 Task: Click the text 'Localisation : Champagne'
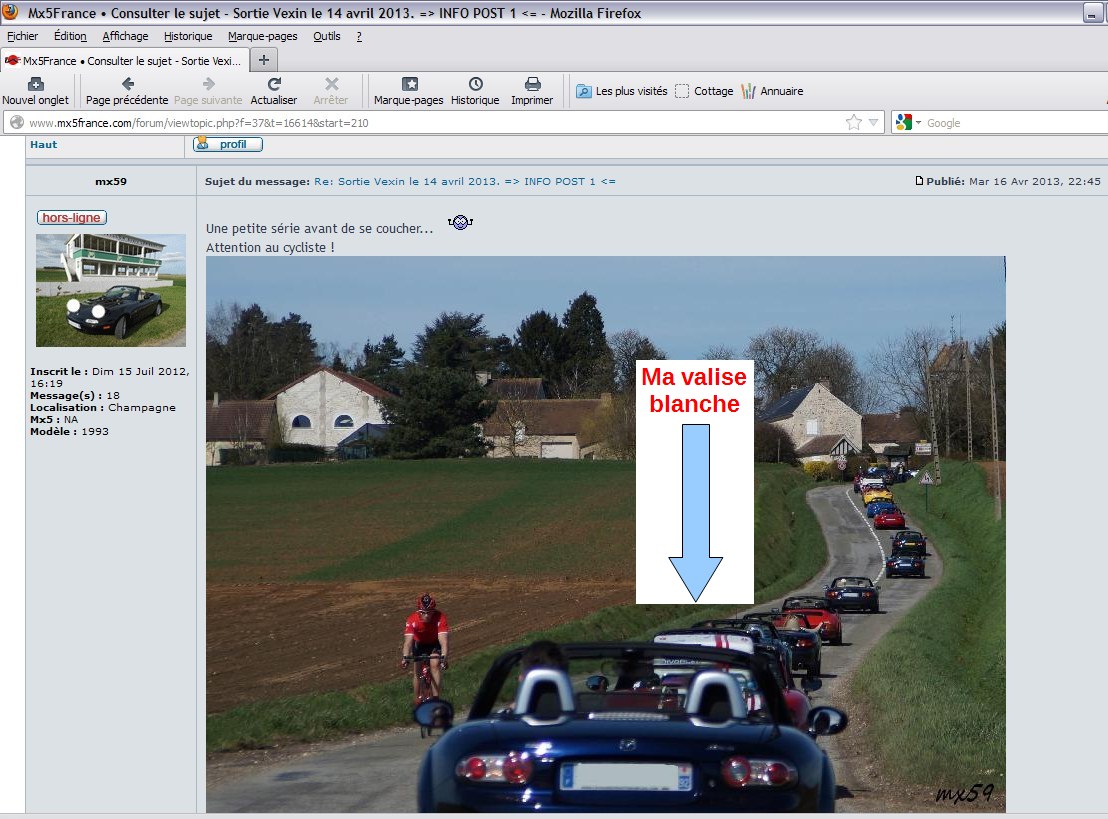(102, 408)
